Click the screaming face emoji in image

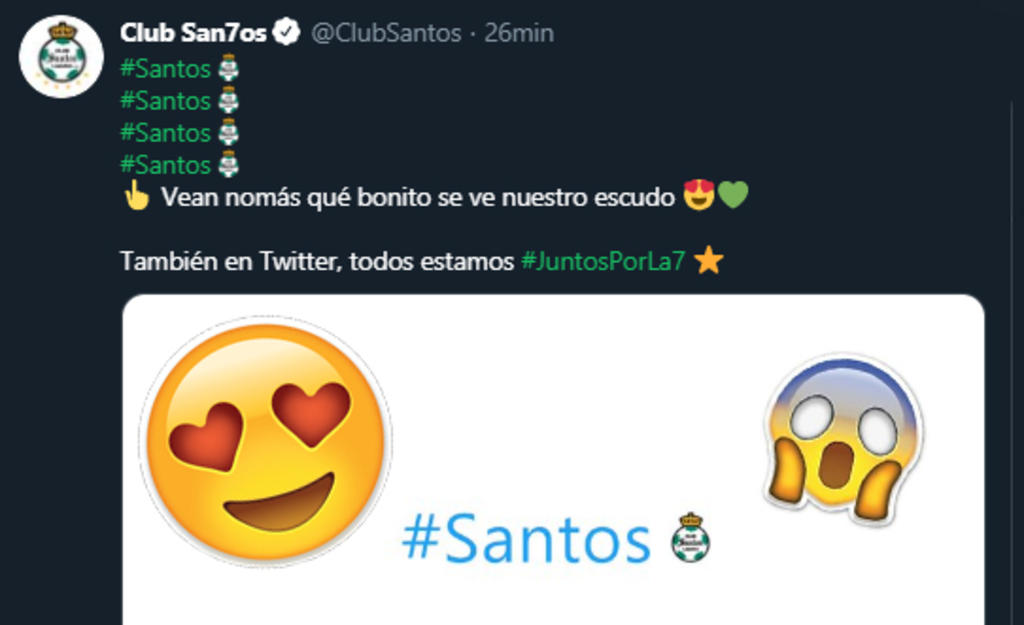[842, 438]
